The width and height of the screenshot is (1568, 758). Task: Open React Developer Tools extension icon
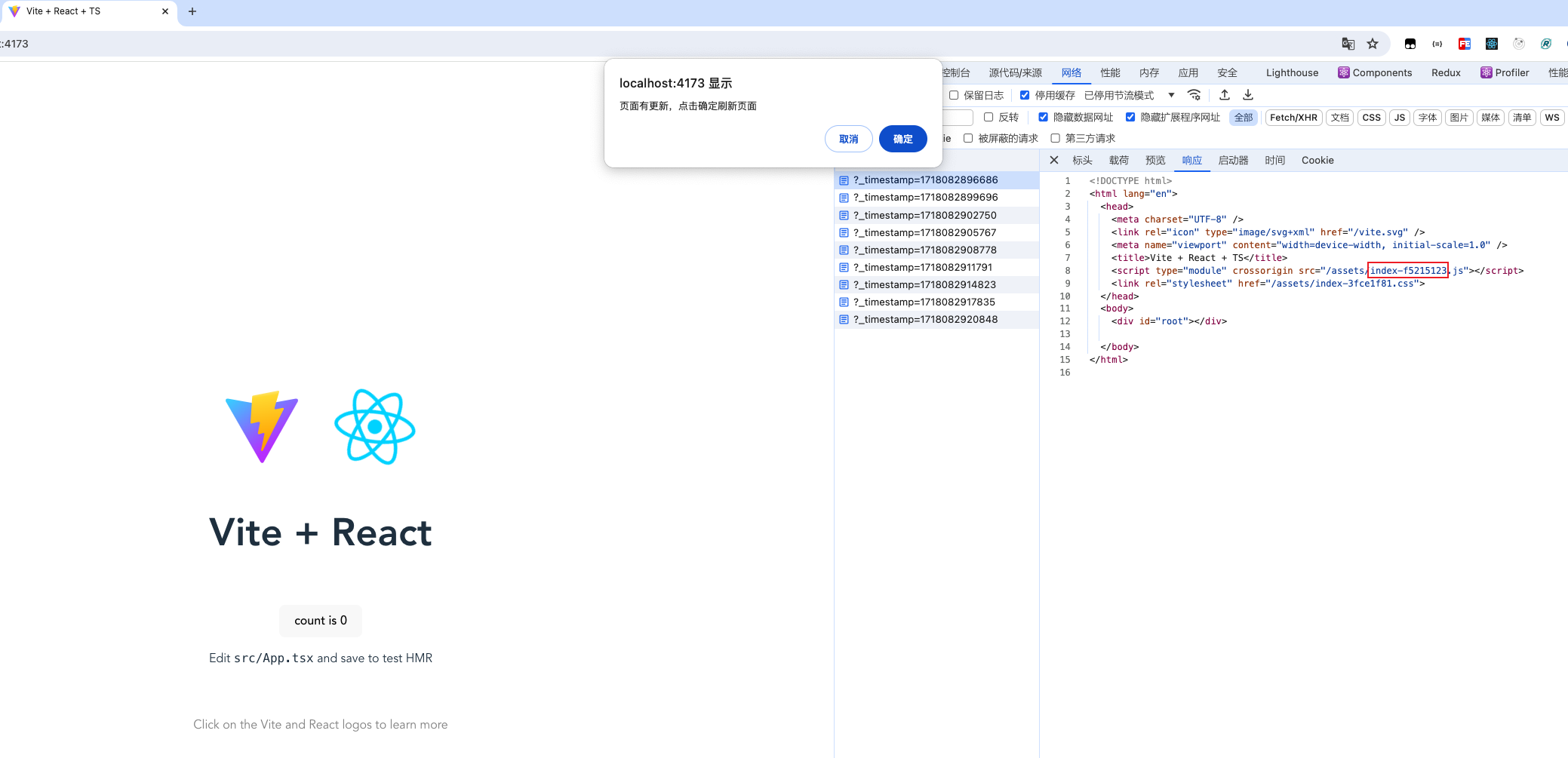click(x=1492, y=44)
